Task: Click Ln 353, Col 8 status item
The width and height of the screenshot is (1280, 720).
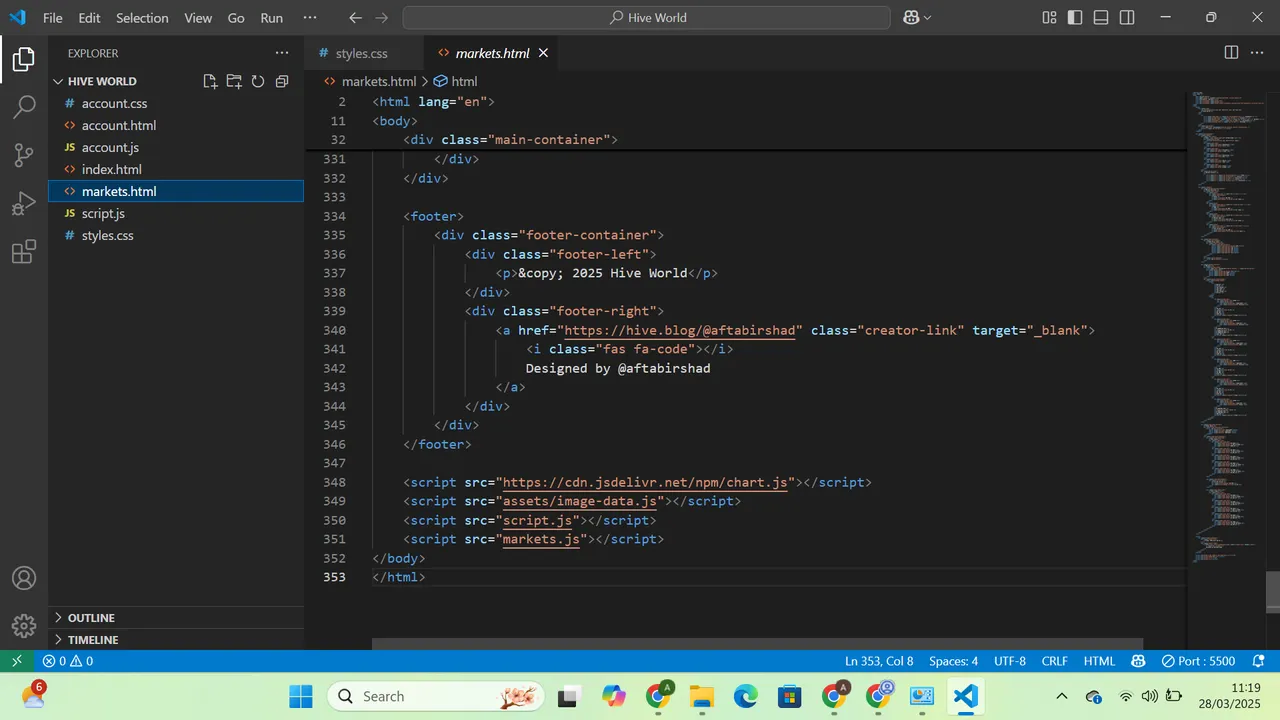Action: click(879, 661)
